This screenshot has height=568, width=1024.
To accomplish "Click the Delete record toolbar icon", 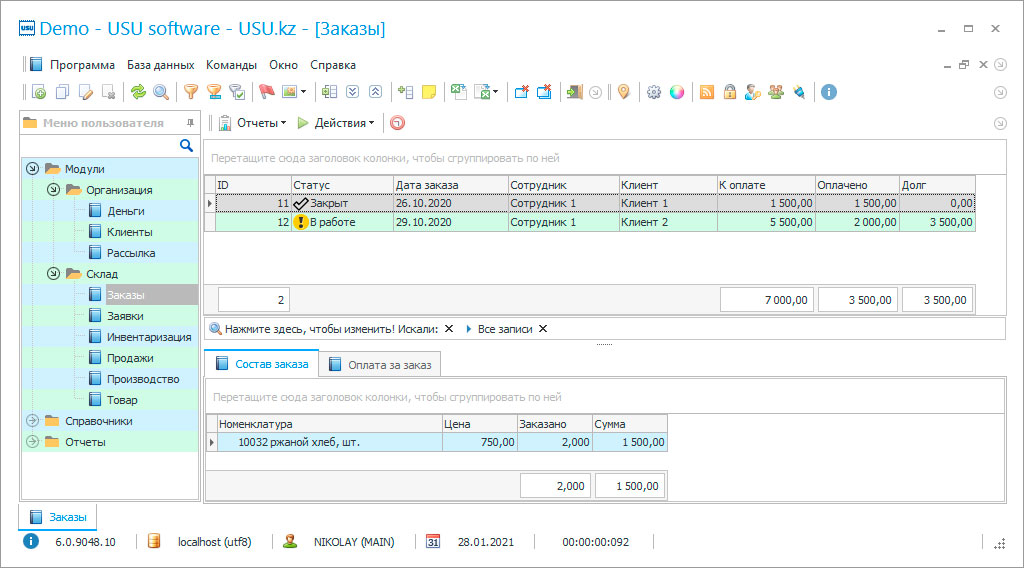I will click(109, 92).
